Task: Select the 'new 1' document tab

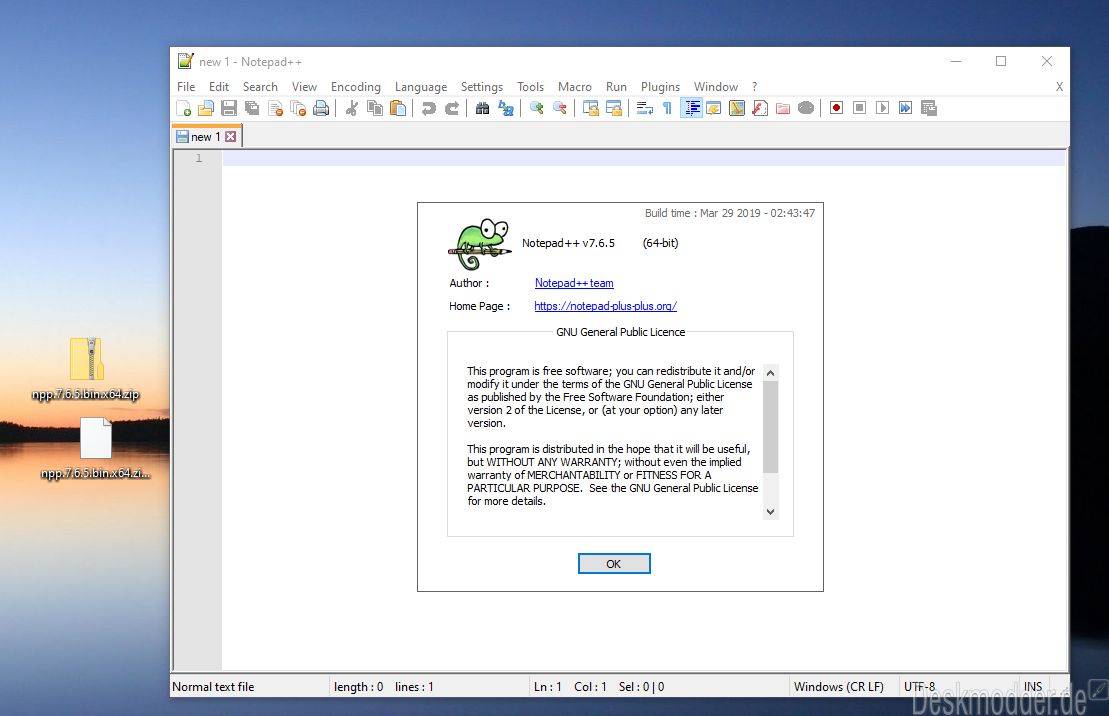Action: tap(207, 137)
